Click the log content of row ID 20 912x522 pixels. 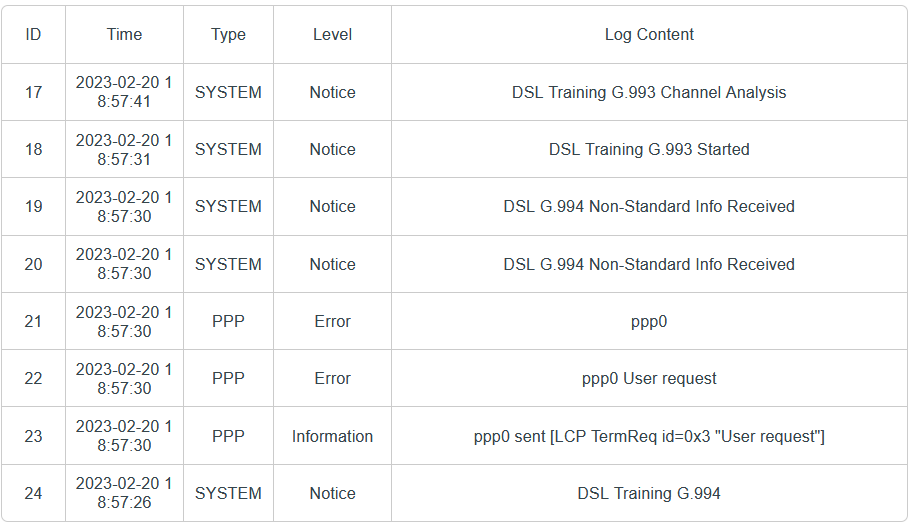click(x=649, y=264)
